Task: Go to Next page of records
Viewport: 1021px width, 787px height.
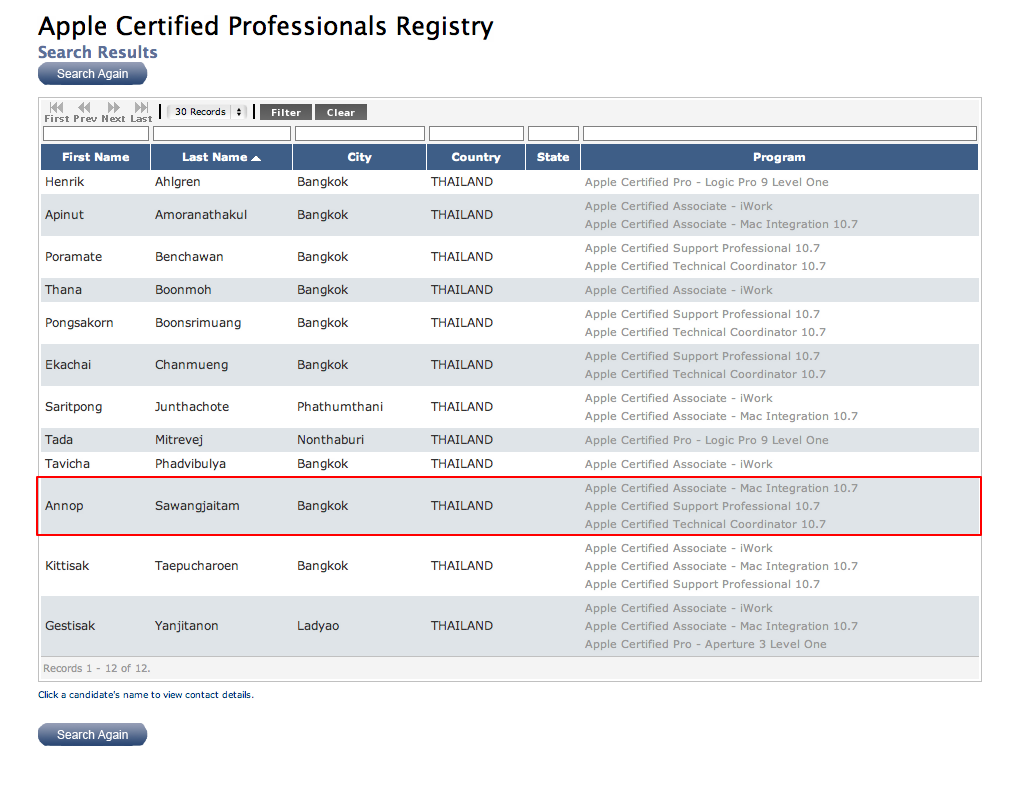Action: 113,112
